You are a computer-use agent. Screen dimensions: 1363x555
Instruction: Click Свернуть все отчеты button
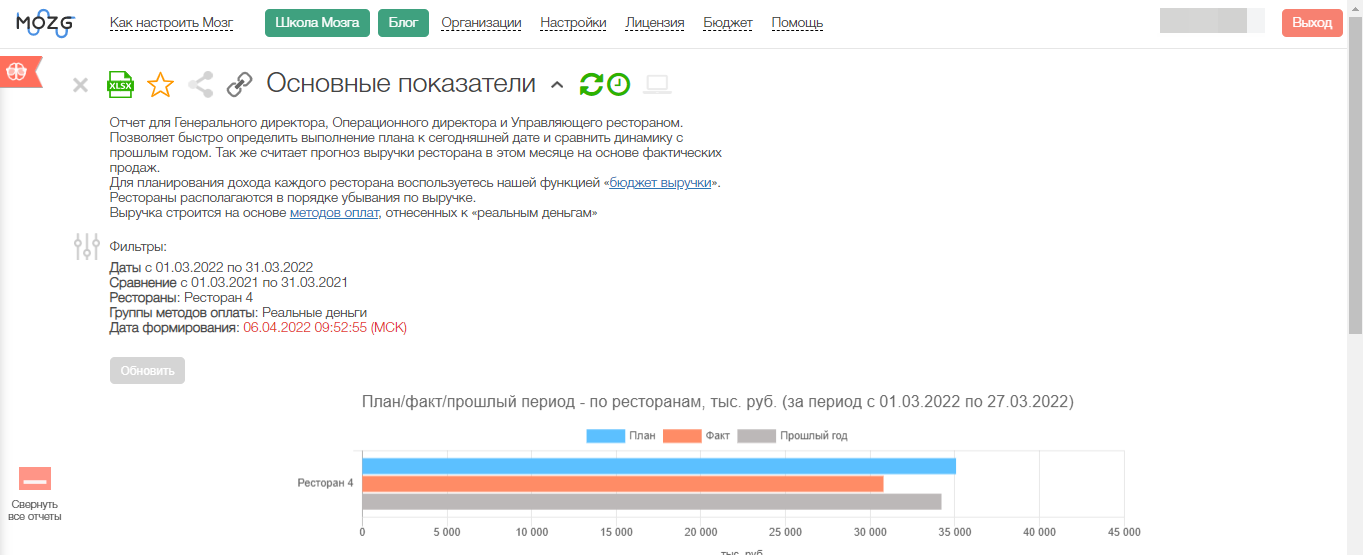tap(35, 495)
